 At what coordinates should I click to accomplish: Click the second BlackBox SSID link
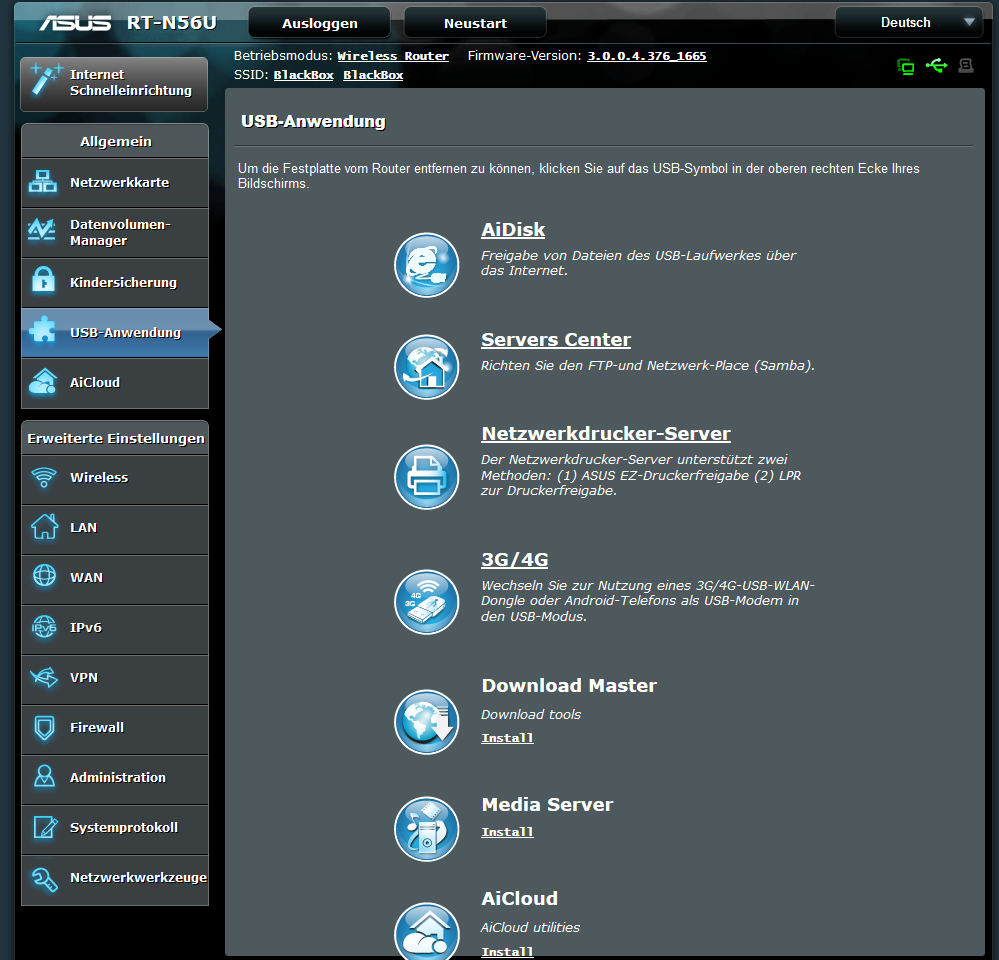tap(373, 75)
